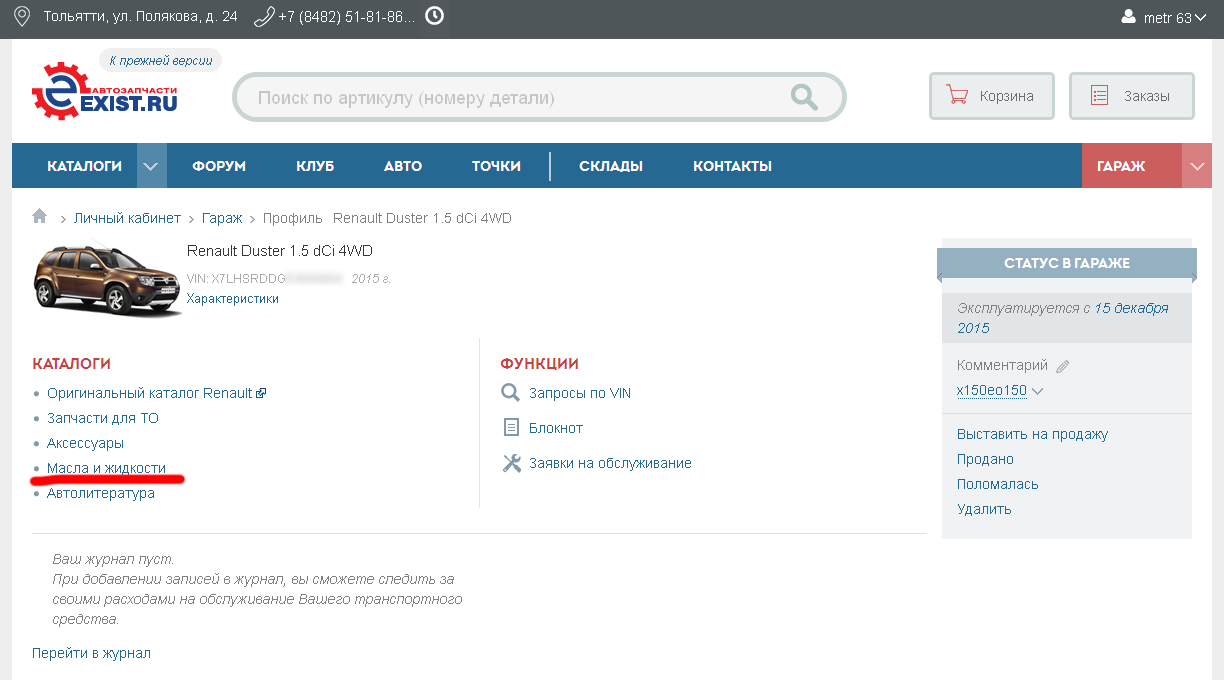
Task: Expand the metr 63 user menu
Action: point(1200,17)
